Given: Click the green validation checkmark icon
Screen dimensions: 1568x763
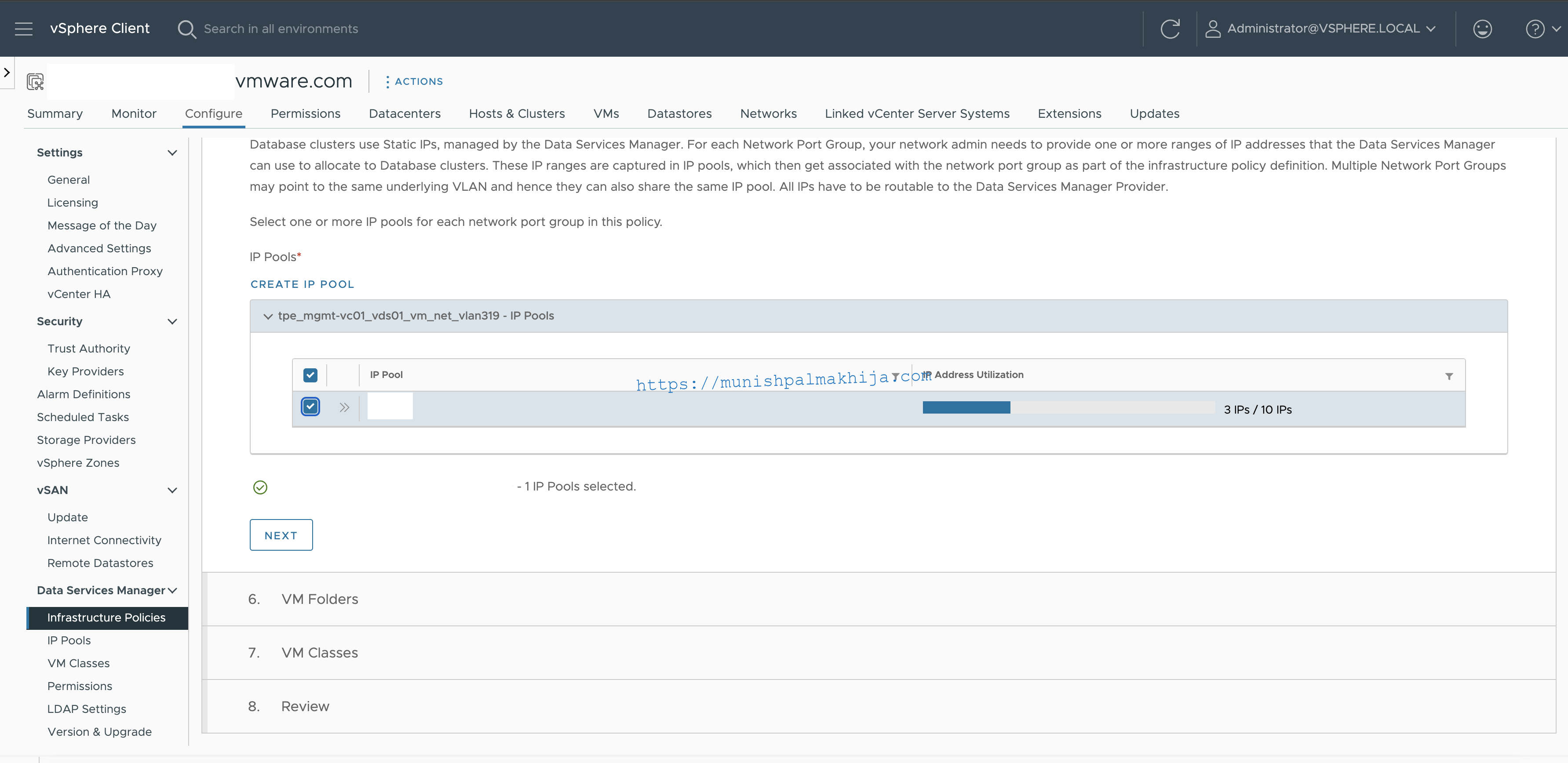Looking at the screenshot, I should click(260, 487).
